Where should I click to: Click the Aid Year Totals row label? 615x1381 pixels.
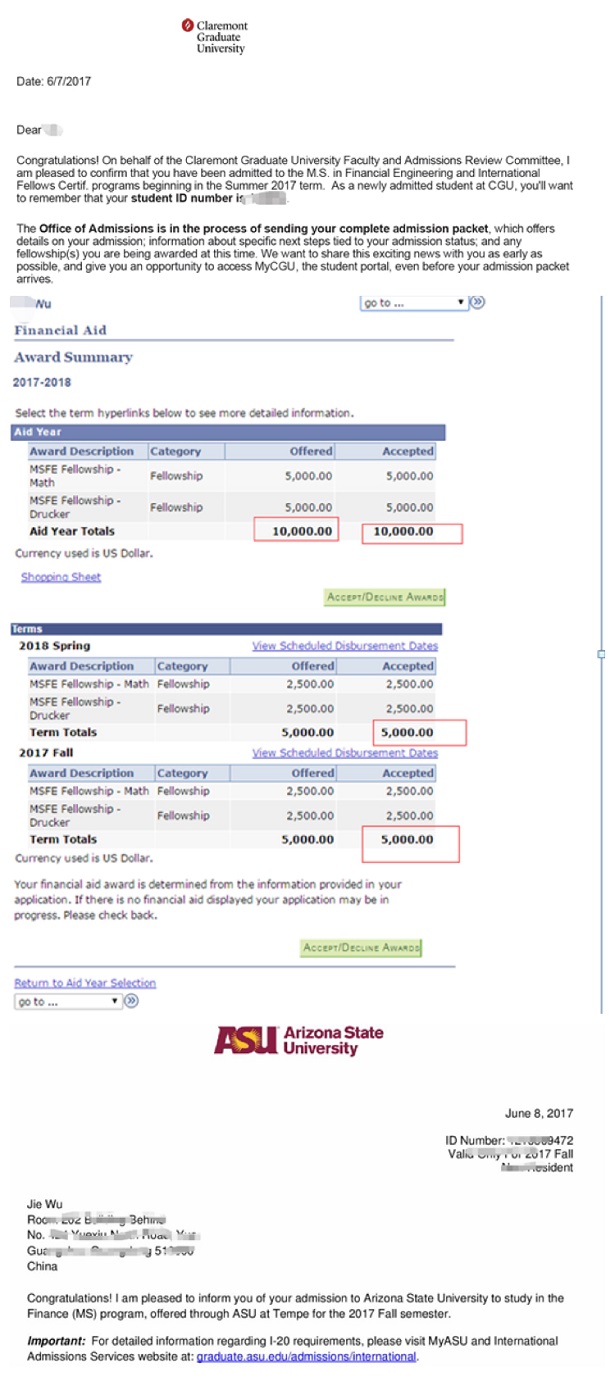point(72,531)
